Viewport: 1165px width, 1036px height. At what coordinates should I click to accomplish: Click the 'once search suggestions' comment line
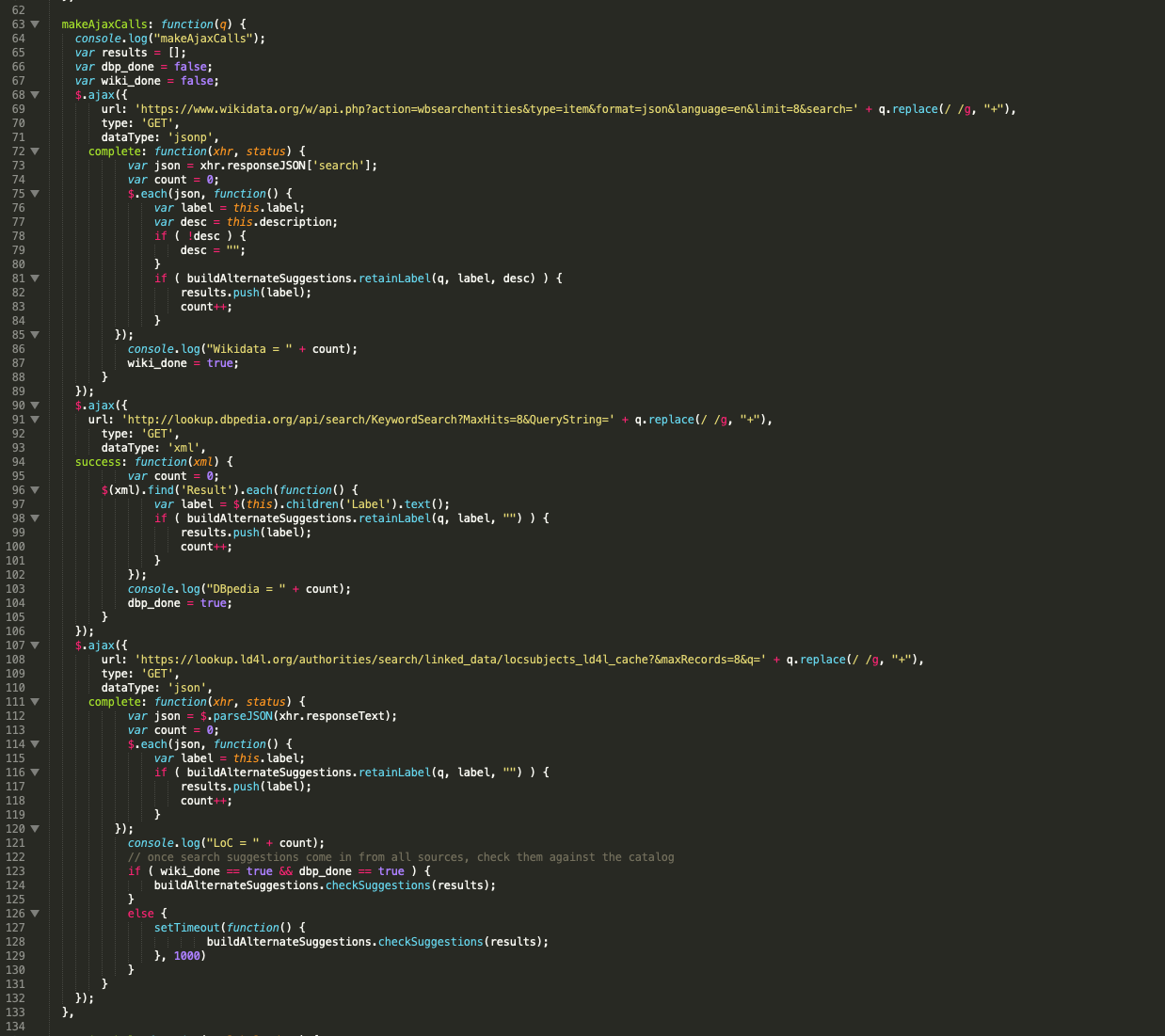point(401,857)
